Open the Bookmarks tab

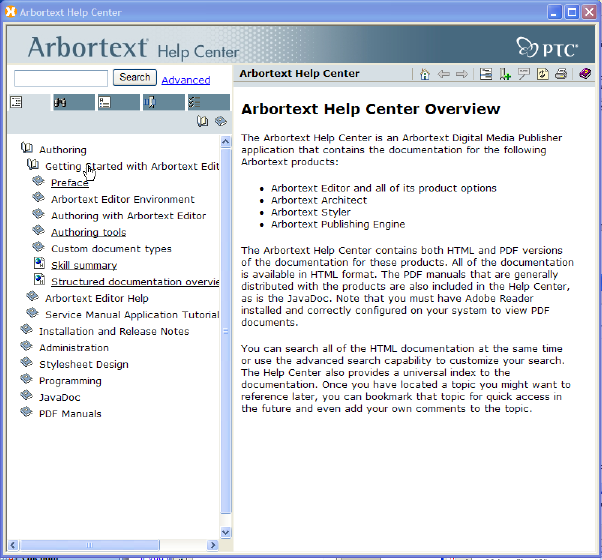[x=164, y=102]
